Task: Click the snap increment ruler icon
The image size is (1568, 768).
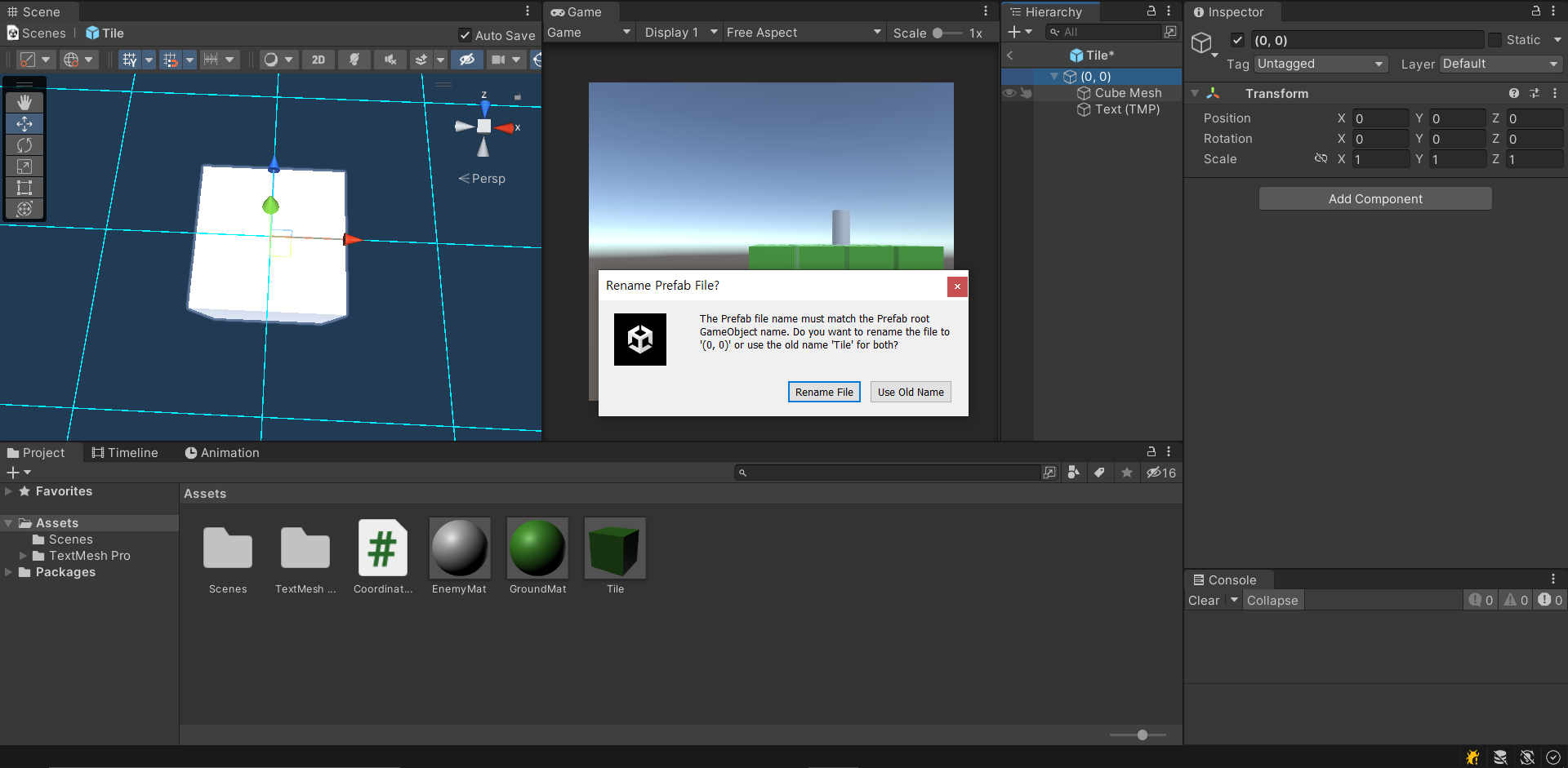Action: (x=211, y=60)
